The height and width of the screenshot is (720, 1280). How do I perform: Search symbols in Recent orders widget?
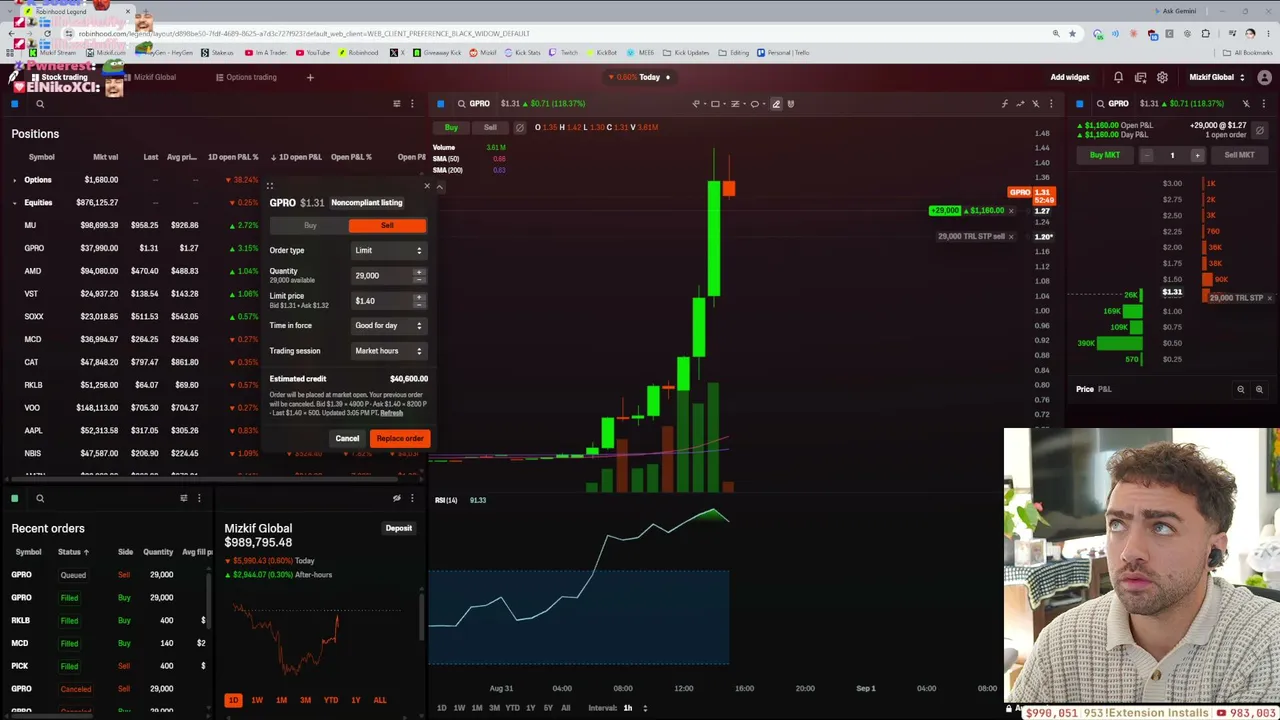(x=40, y=498)
